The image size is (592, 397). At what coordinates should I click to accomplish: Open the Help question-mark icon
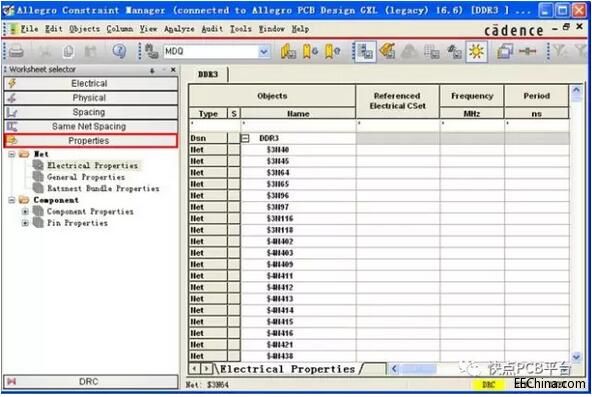point(119,51)
